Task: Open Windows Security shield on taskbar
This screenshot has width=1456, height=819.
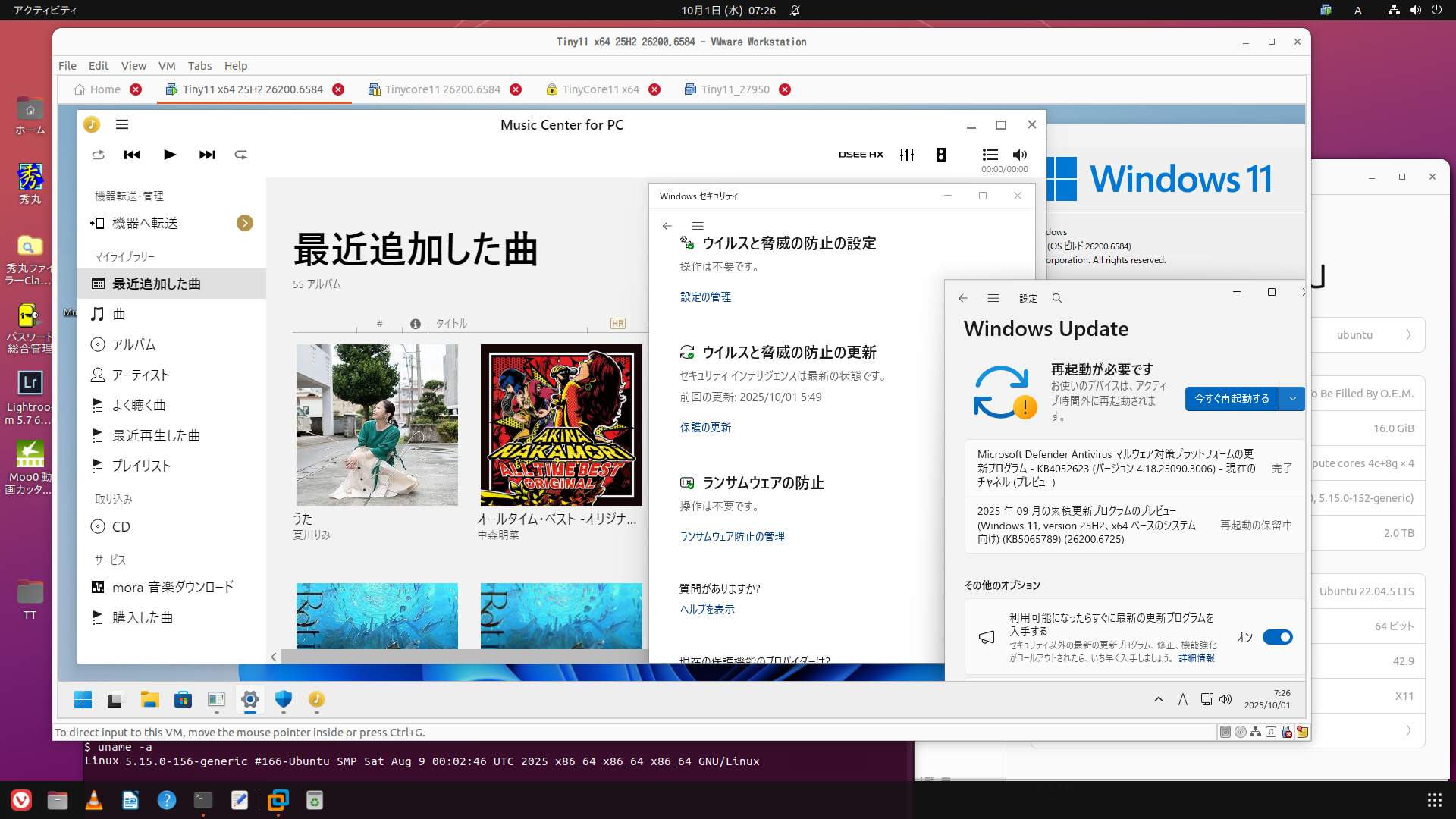Action: pyautogui.click(x=284, y=699)
